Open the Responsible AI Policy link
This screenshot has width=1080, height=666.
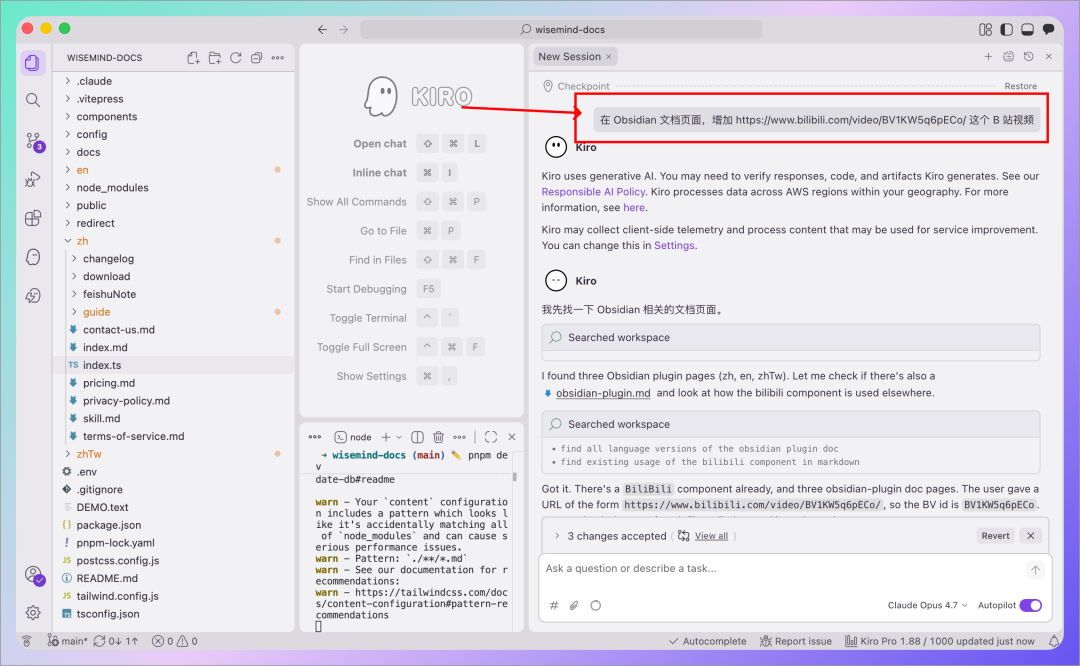pos(593,192)
